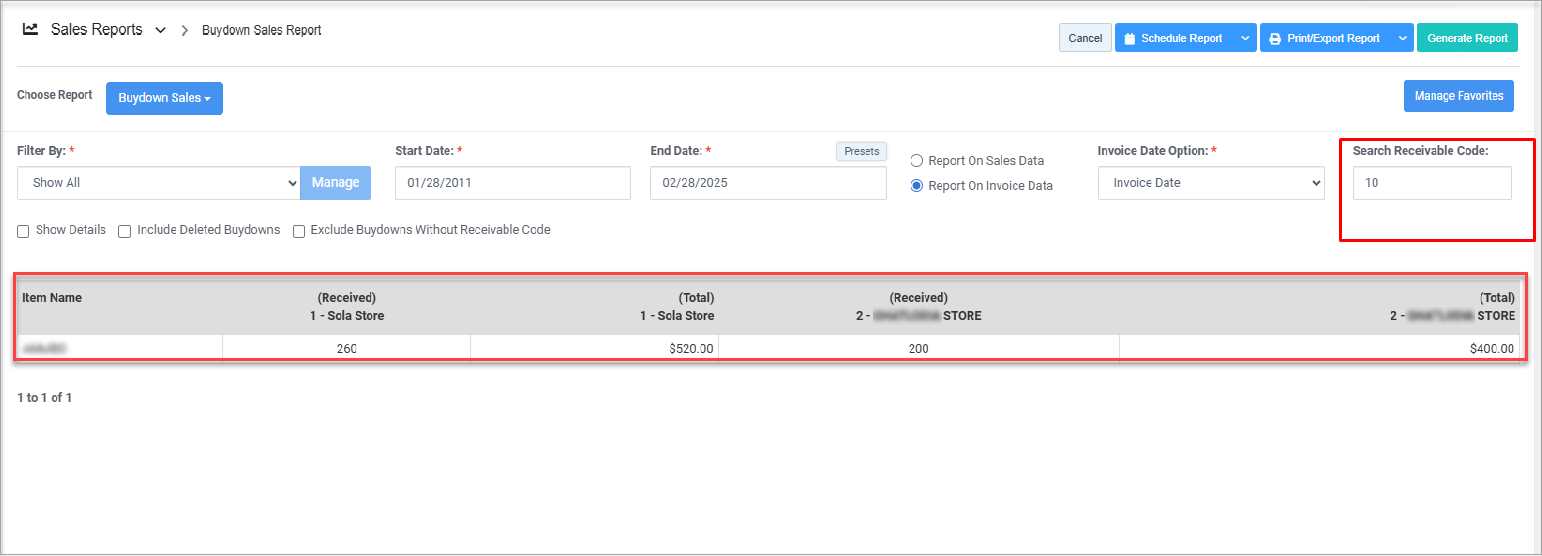Screen dimensions: 1542x556
Task: Click the Generate Report button
Action: [x=1467, y=39]
